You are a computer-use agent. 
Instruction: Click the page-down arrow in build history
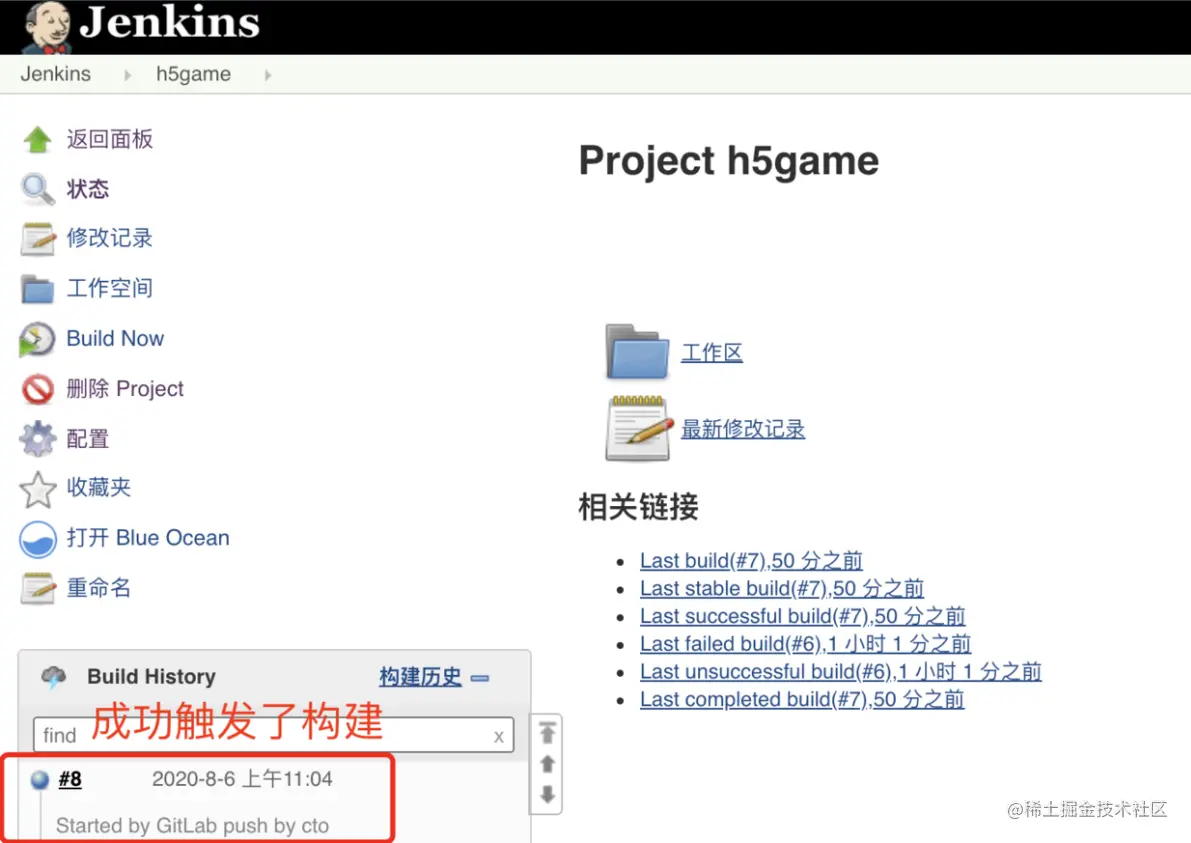pos(547,794)
